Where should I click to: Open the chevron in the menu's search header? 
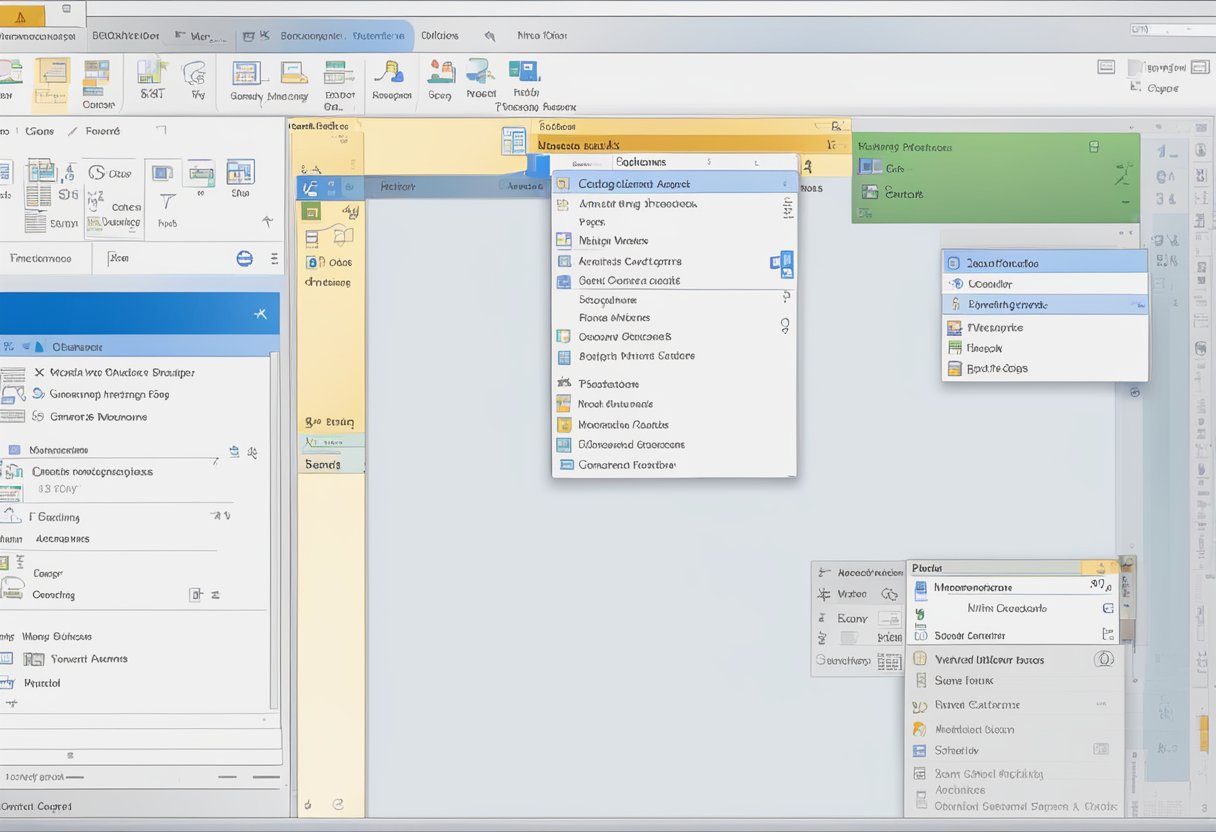coord(708,161)
